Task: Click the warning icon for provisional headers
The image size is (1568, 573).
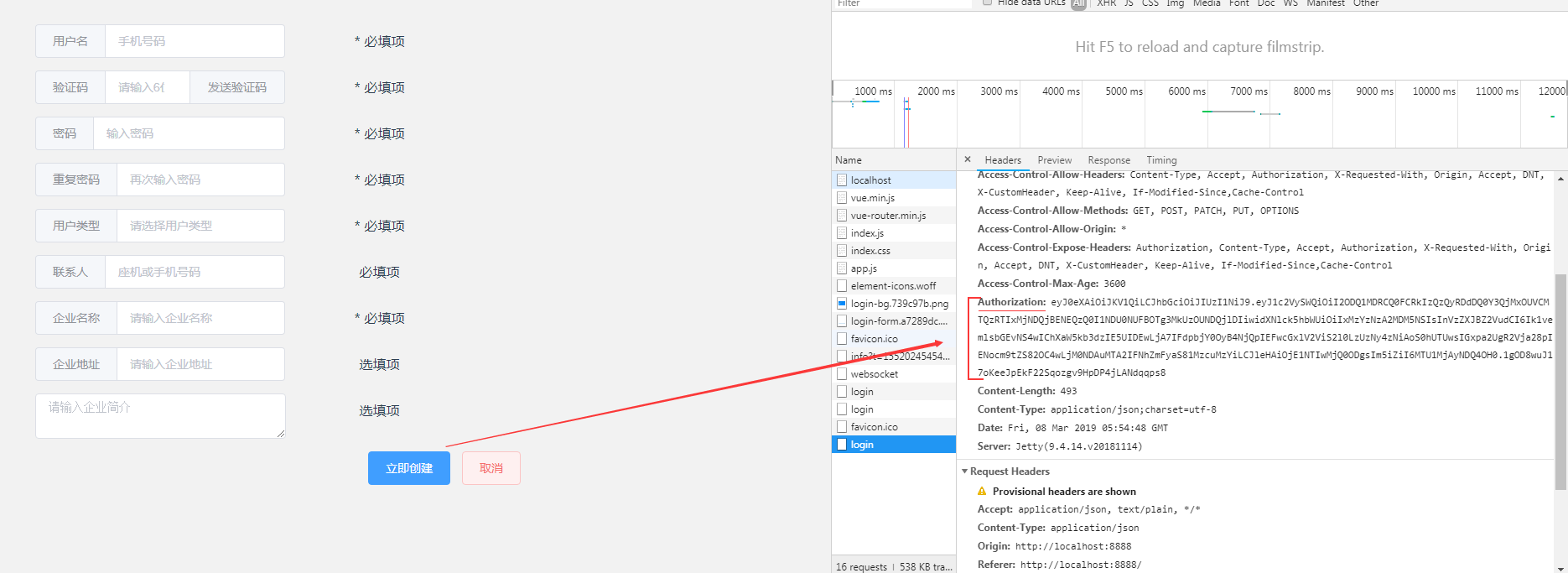Action: [982, 492]
